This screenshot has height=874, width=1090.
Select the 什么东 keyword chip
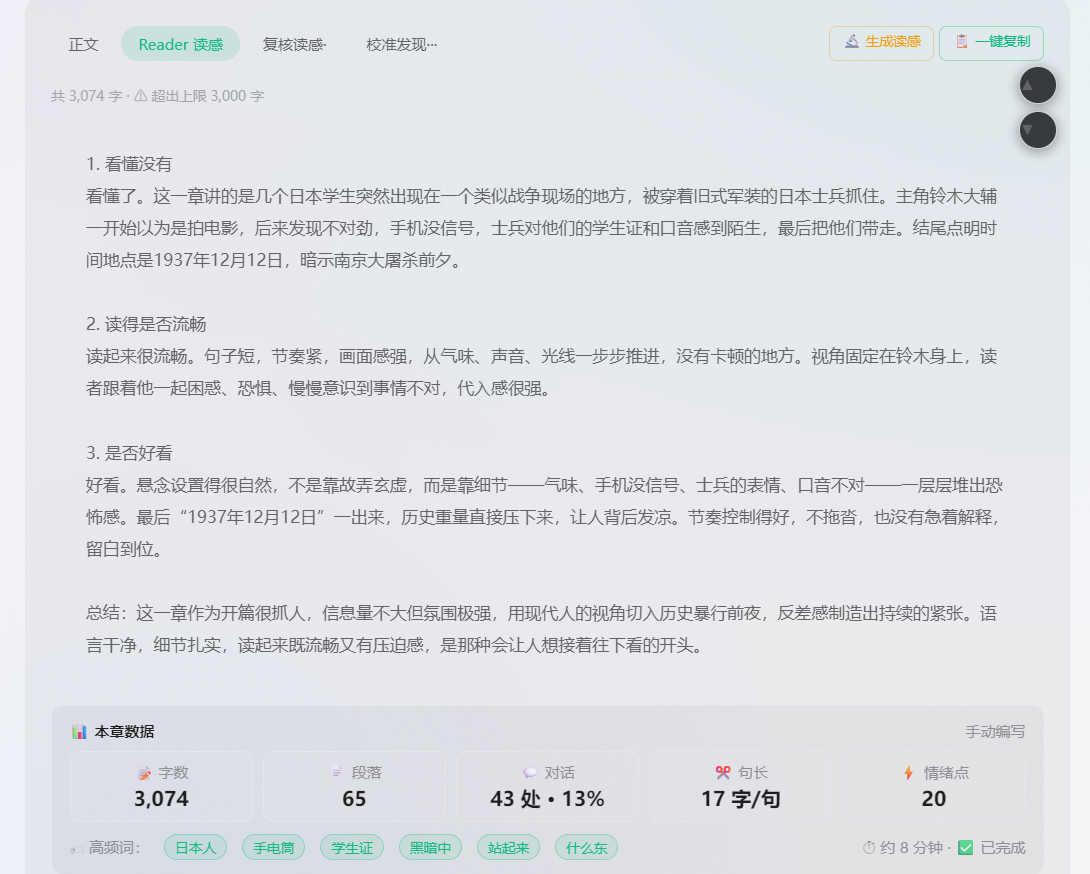point(586,848)
